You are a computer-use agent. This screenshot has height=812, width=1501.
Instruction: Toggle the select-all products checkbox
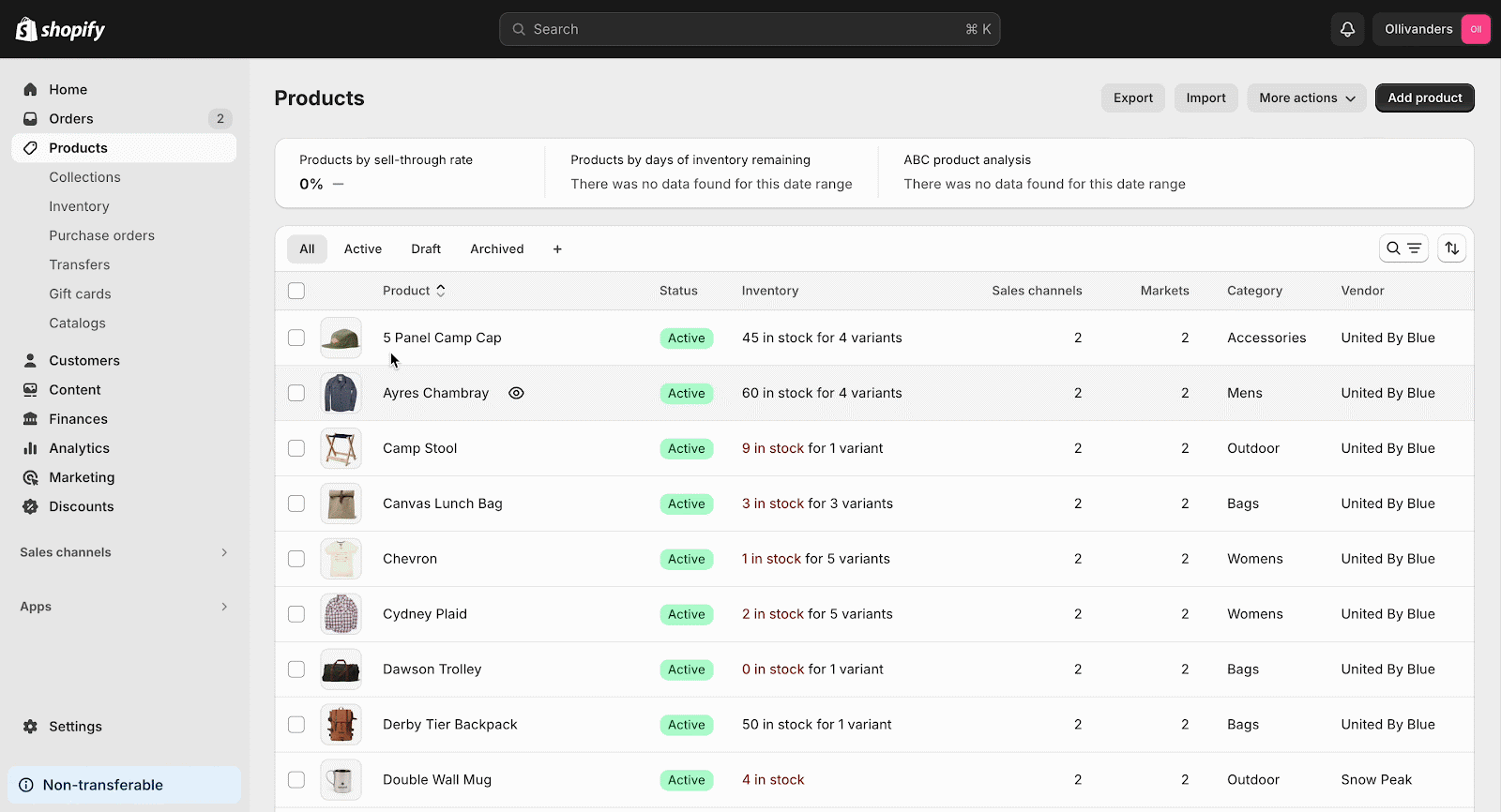click(x=296, y=291)
